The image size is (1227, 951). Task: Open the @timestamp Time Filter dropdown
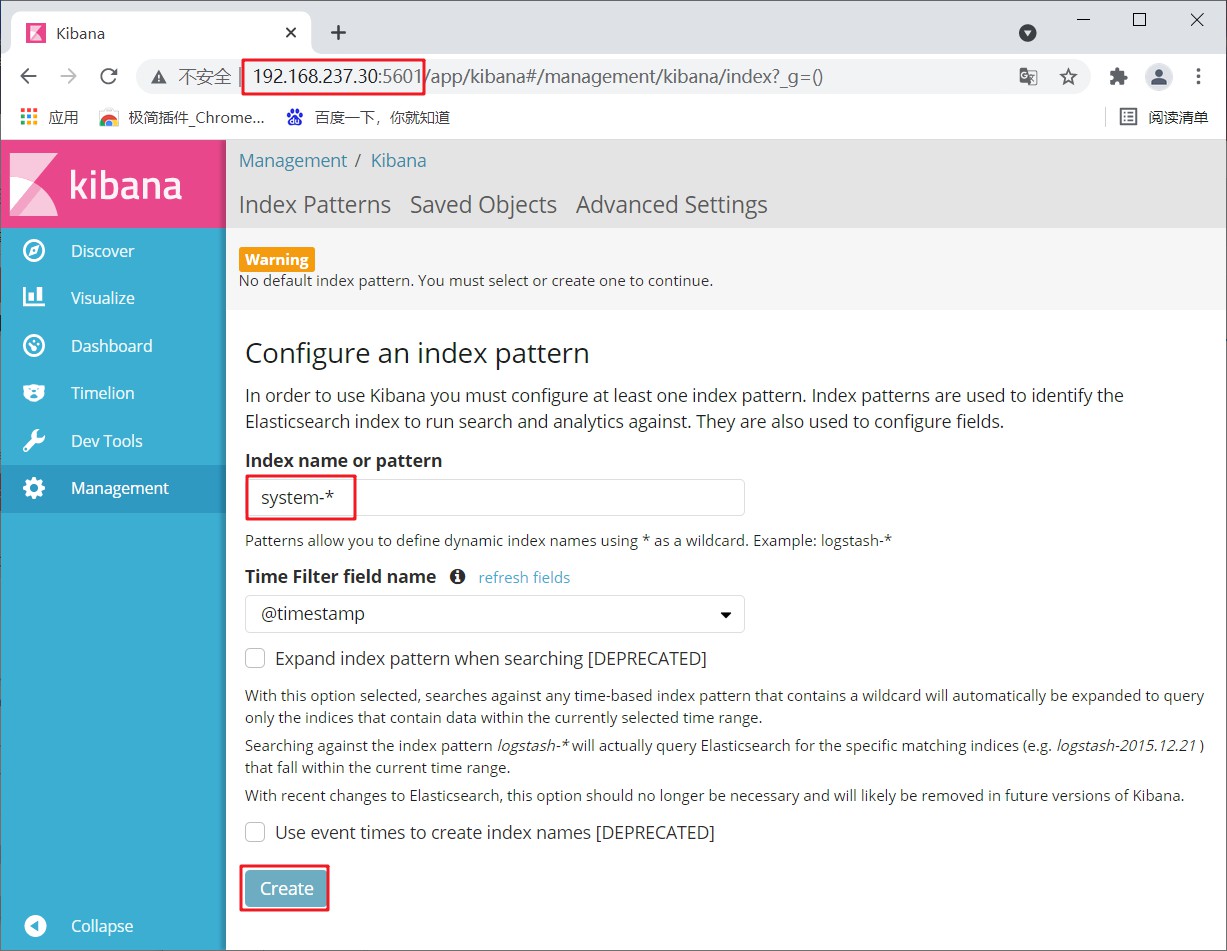tap(495, 614)
